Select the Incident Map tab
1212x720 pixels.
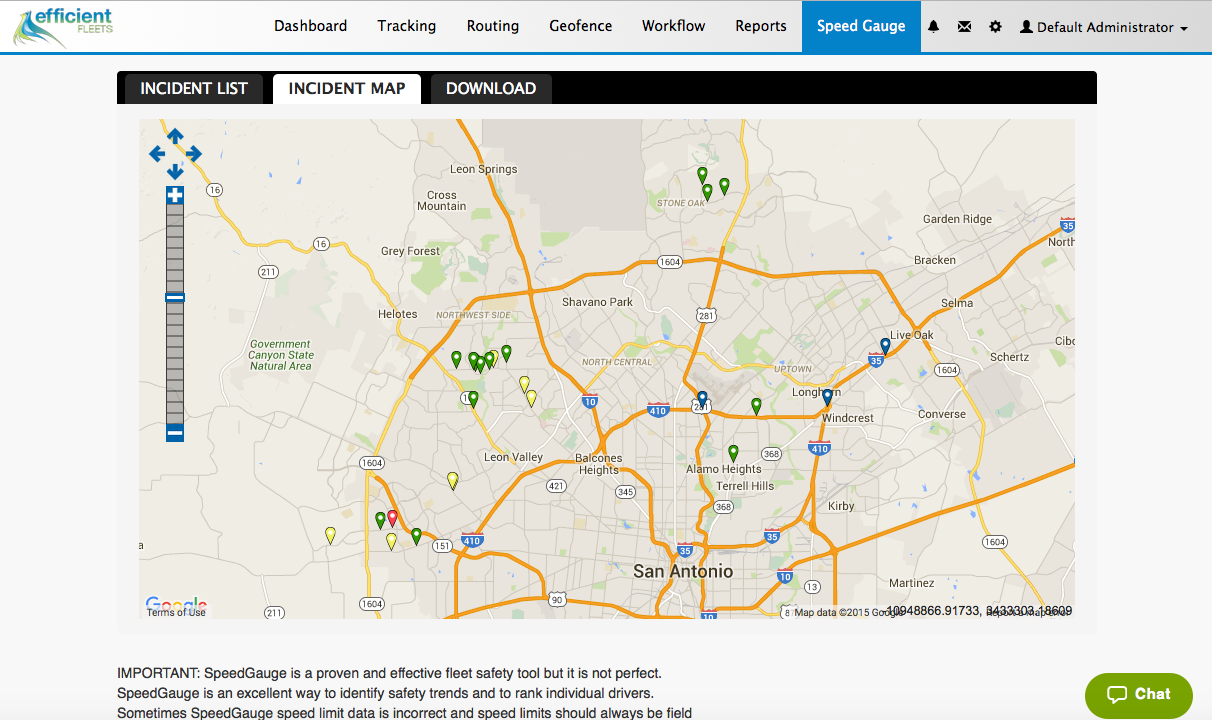pos(347,88)
